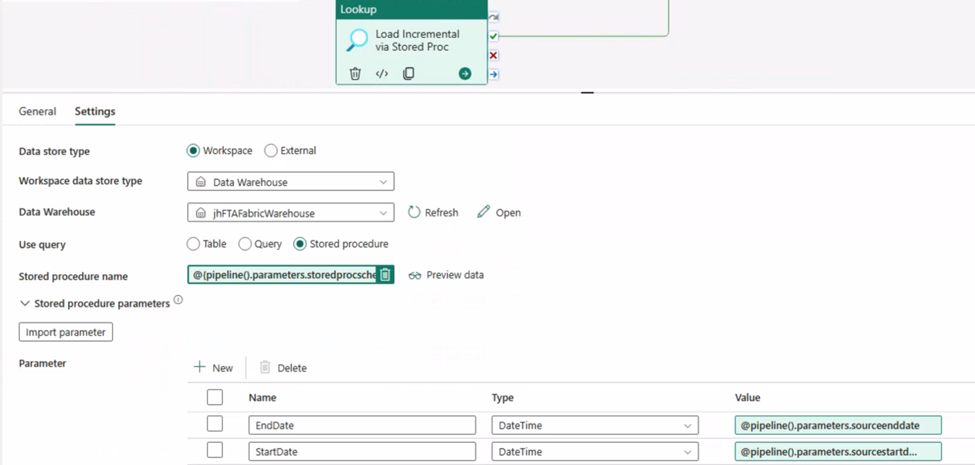Tick the select-all checkbox in parameter header
The width and height of the screenshot is (975, 465).
tap(215, 397)
